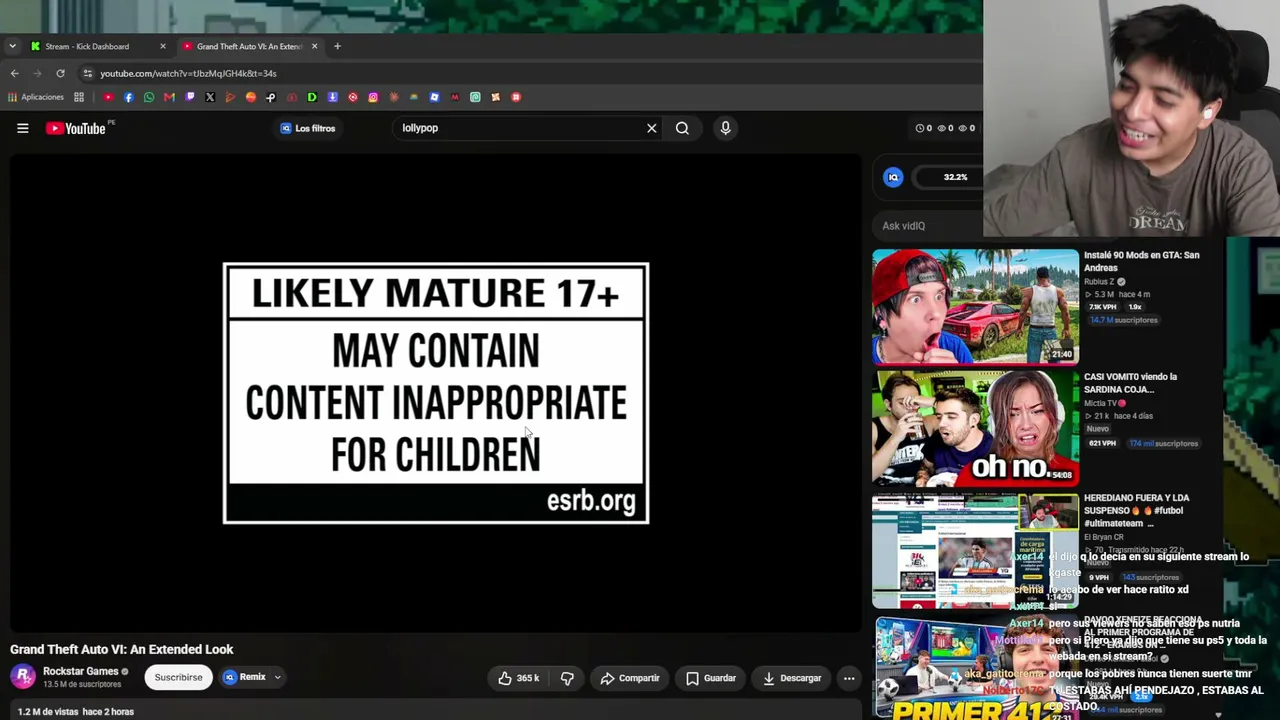This screenshot has width=1280, height=720.
Task: Open the 'Los filtros' vidIQ button
Action: pos(308,128)
